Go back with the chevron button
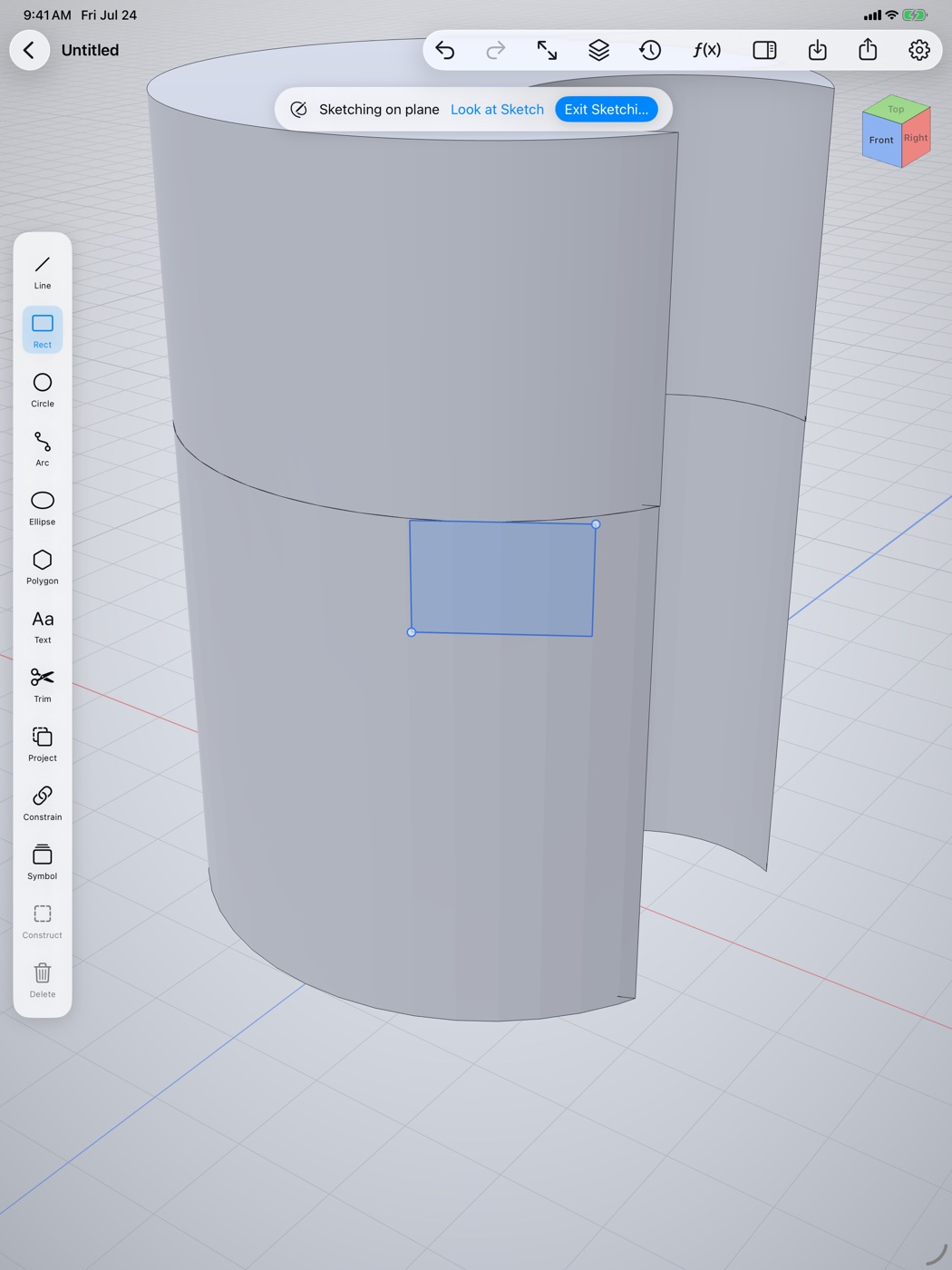Screen dimensions: 952x1270 (29, 50)
